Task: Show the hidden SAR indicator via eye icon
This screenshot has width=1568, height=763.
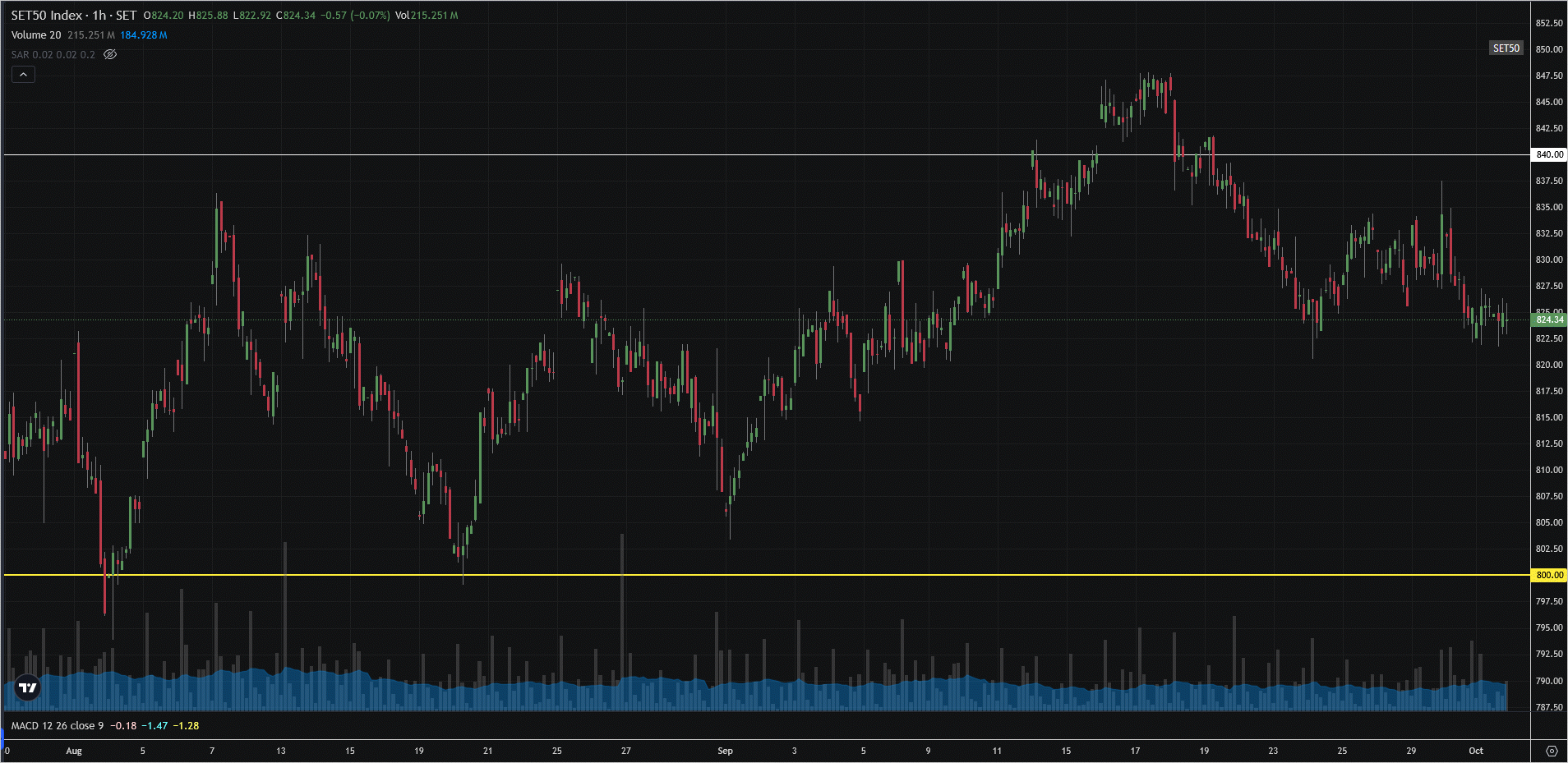Action: point(110,55)
